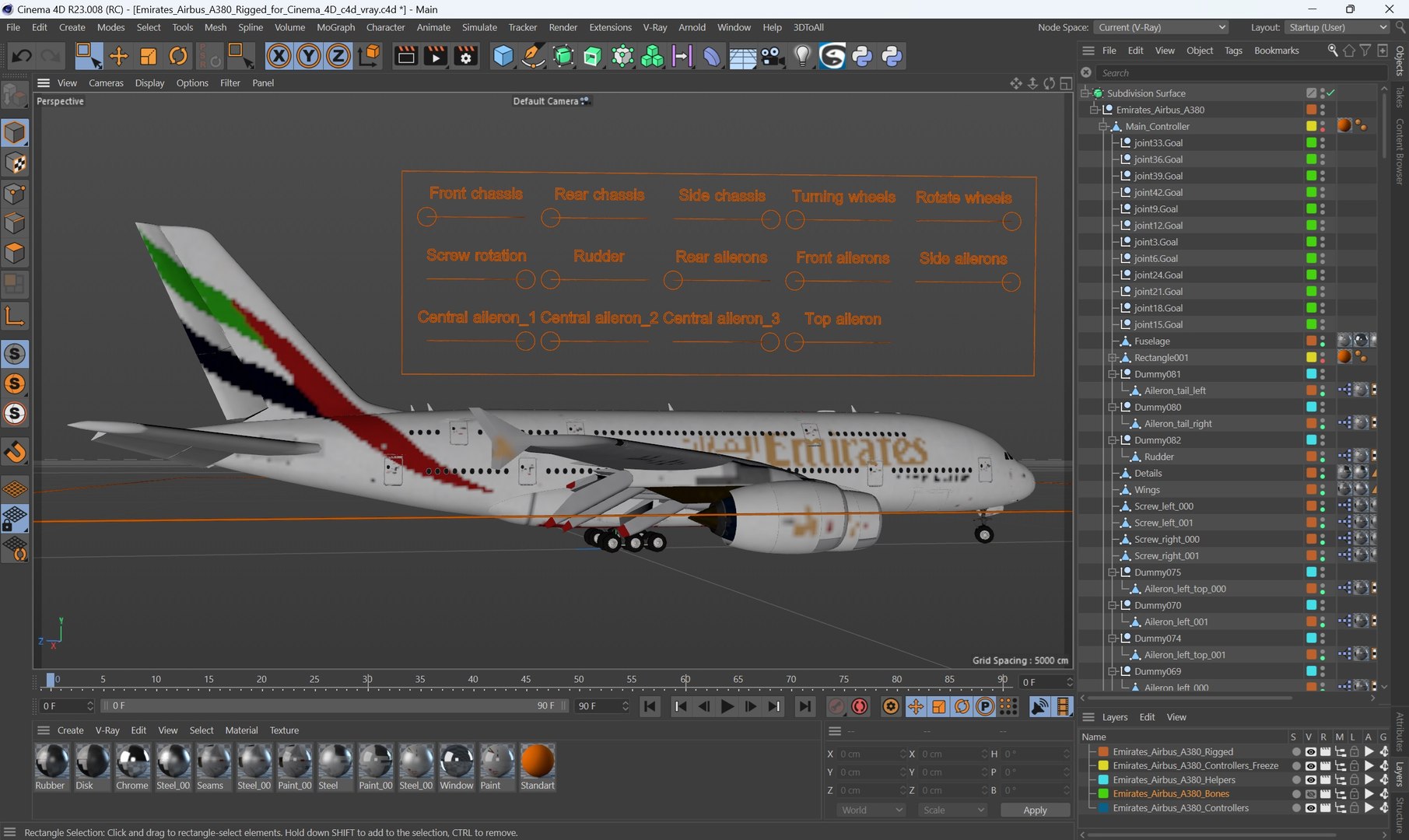Image resolution: width=1409 pixels, height=840 pixels.
Task: Collapse the Dummy075 tree node
Action: pyautogui.click(x=1113, y=572)
